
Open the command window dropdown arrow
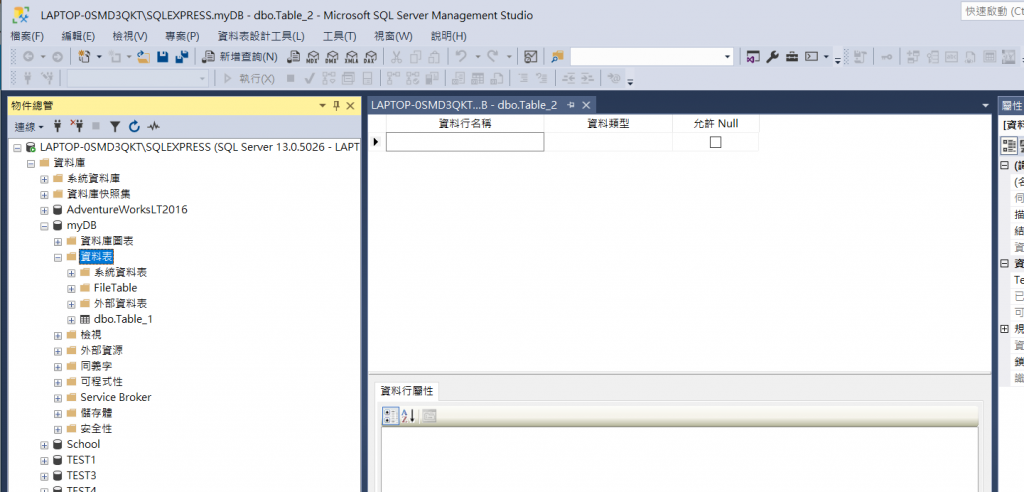coord(827,57)
